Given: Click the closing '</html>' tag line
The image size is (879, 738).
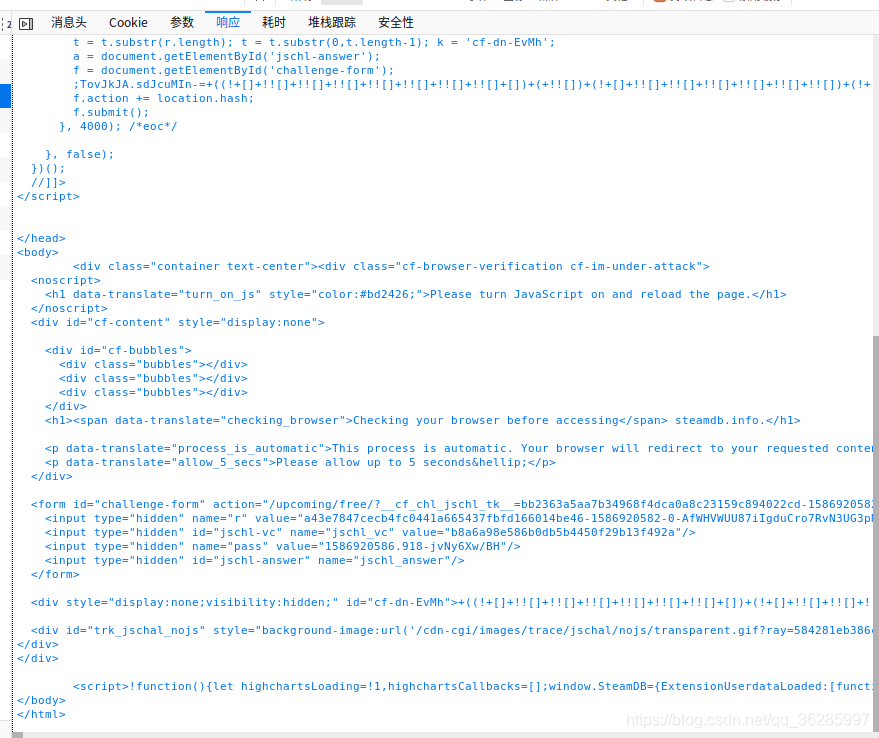Looking at the screenshot, I should click(x=41, y=716).
